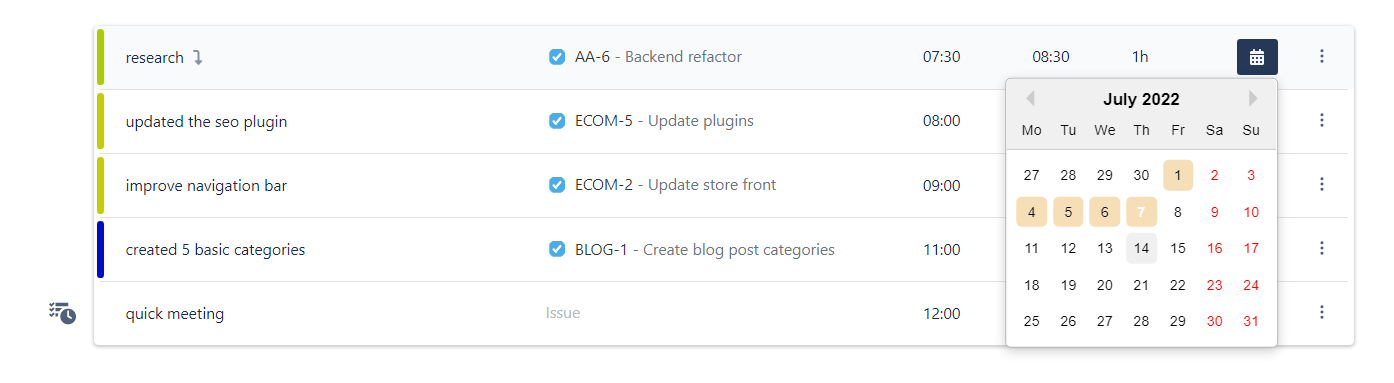Screen dimensions: 1394x383
Task: Select July 7 in the calendar
Action: [x=1141, y=212]
